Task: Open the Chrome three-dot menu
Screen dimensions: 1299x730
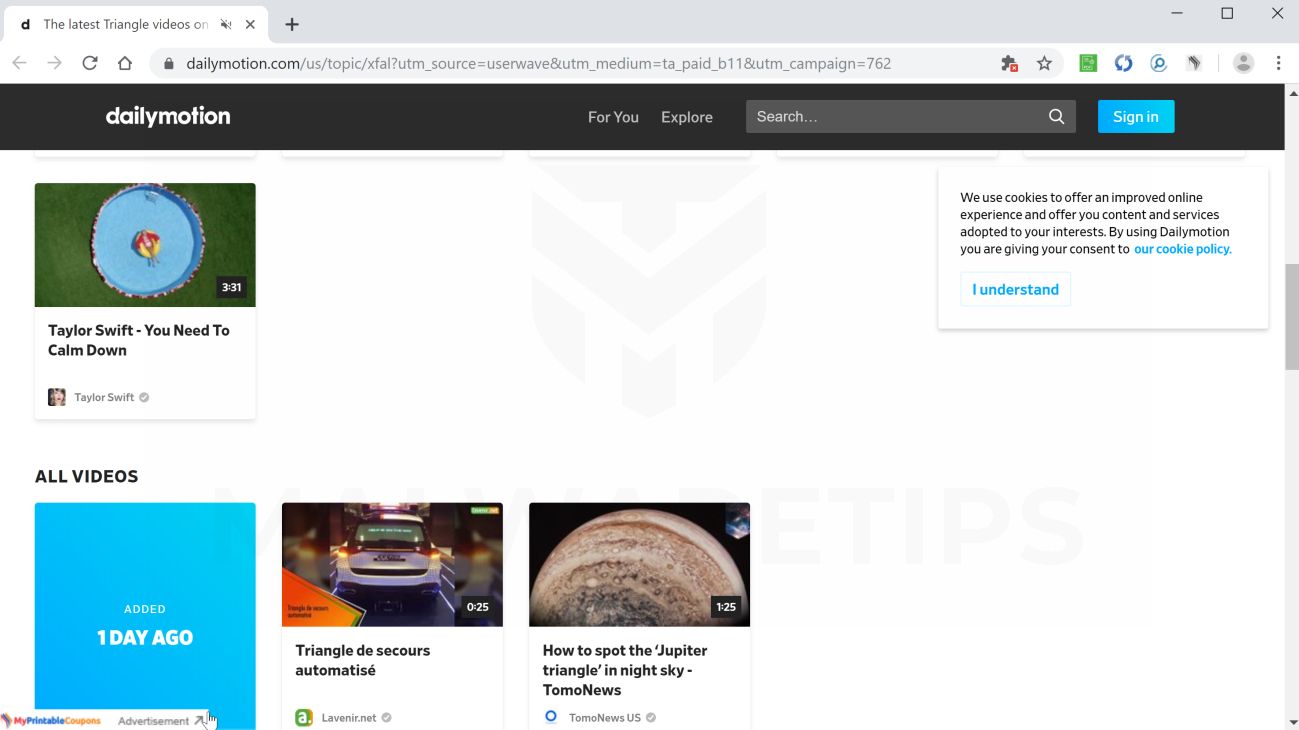Action: (1278, 63)
